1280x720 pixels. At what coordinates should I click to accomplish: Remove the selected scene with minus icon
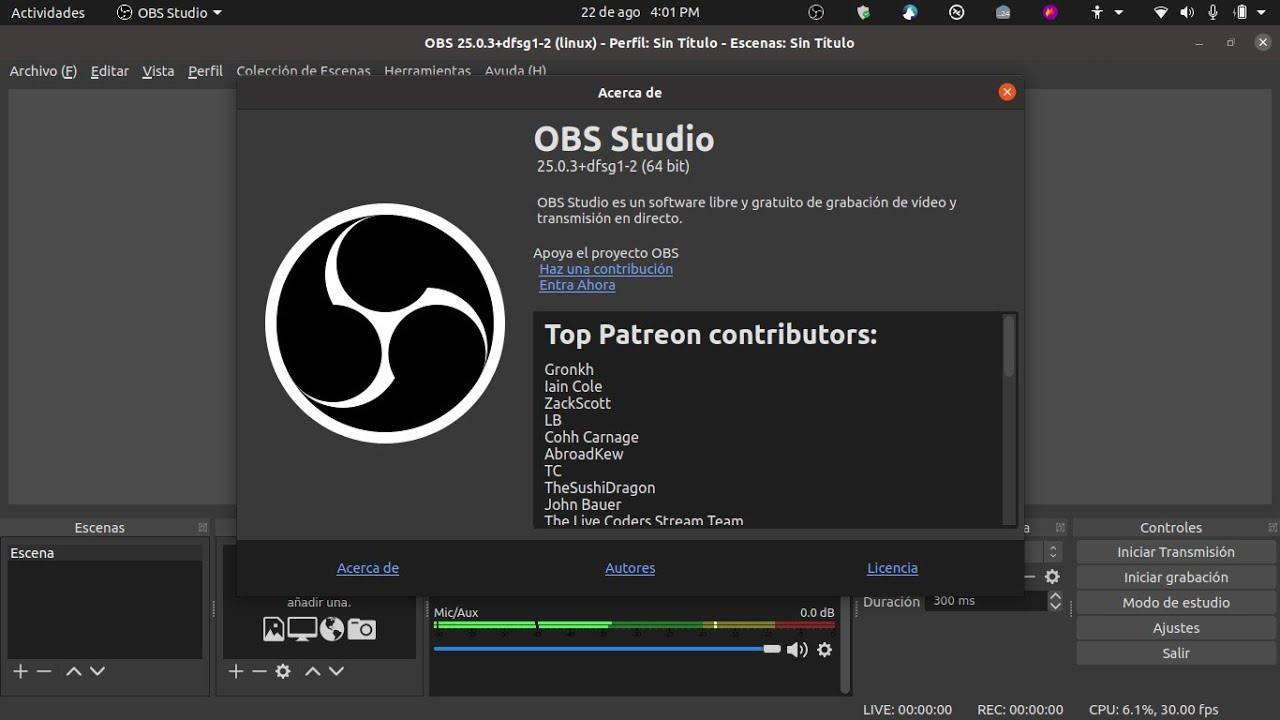point(44,671)
